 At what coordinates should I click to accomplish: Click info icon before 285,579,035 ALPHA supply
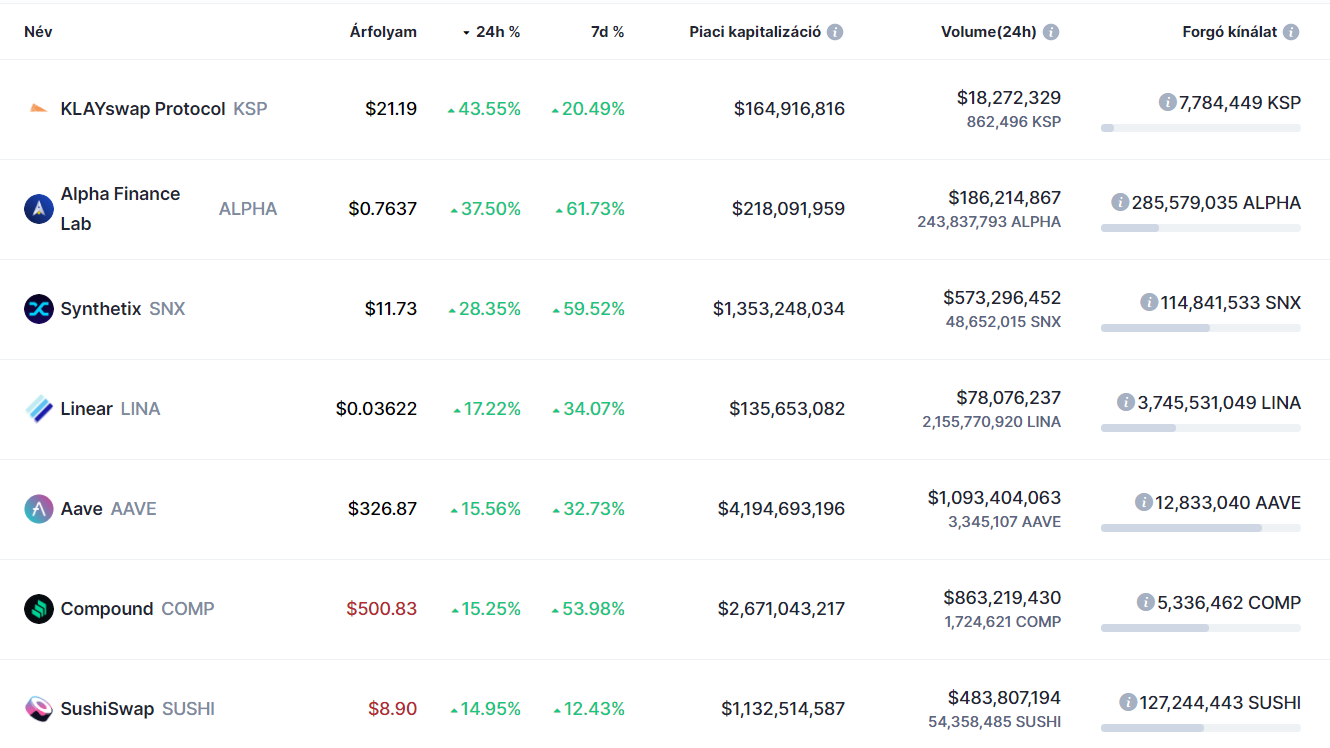(1120, 202)
